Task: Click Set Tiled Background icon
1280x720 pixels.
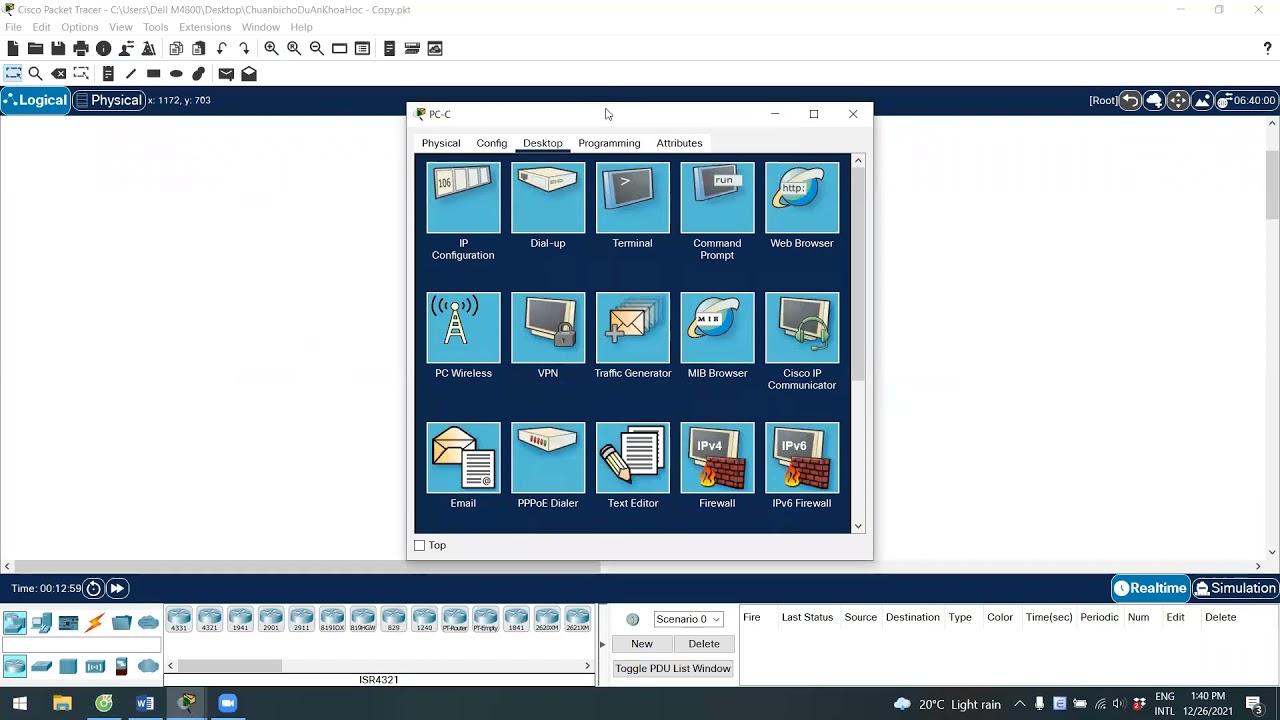Action: pos(1202,100)
